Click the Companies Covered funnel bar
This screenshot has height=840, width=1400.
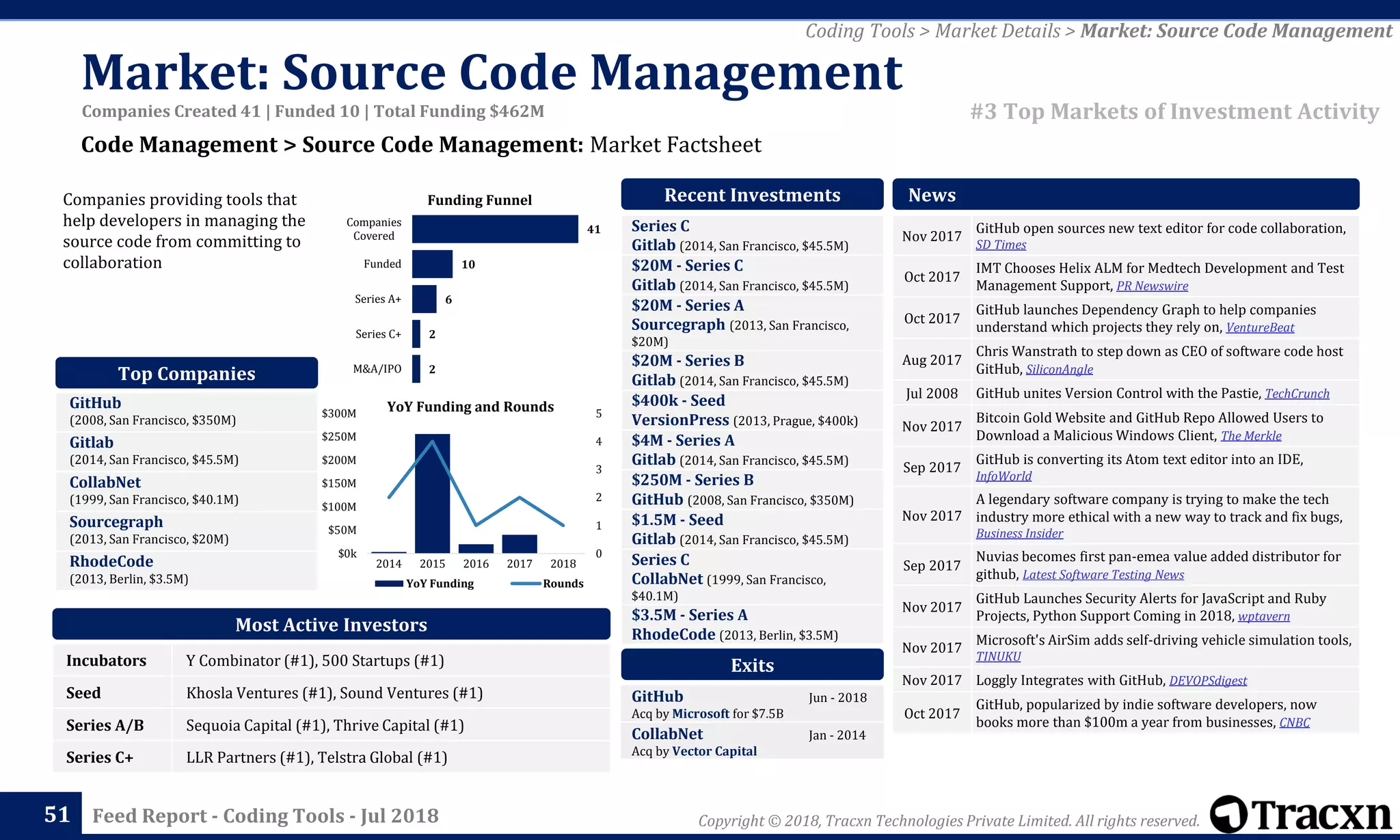pos(495,229)
